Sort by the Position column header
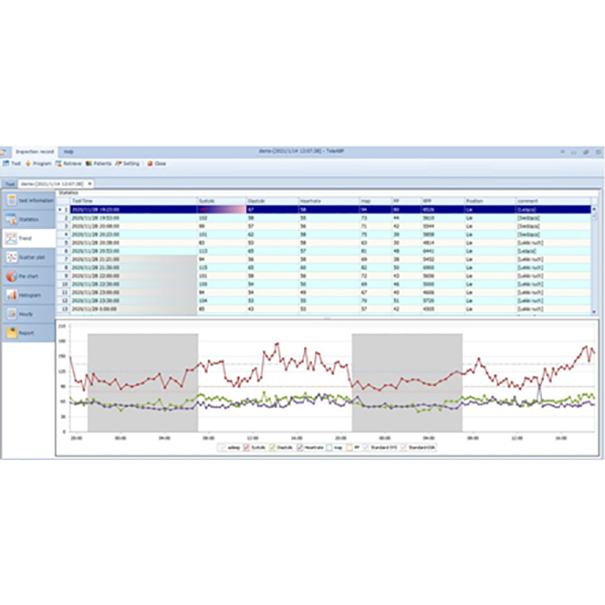 [490, 201]
